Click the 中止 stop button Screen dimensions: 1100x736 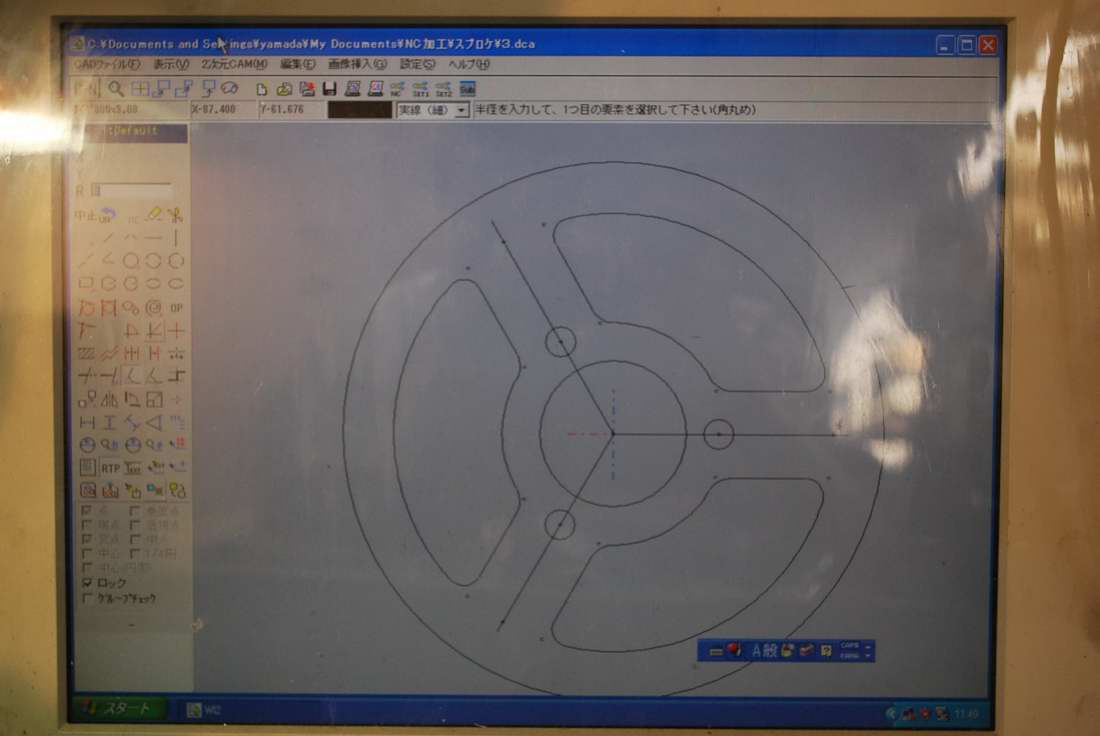coord(85,215)
